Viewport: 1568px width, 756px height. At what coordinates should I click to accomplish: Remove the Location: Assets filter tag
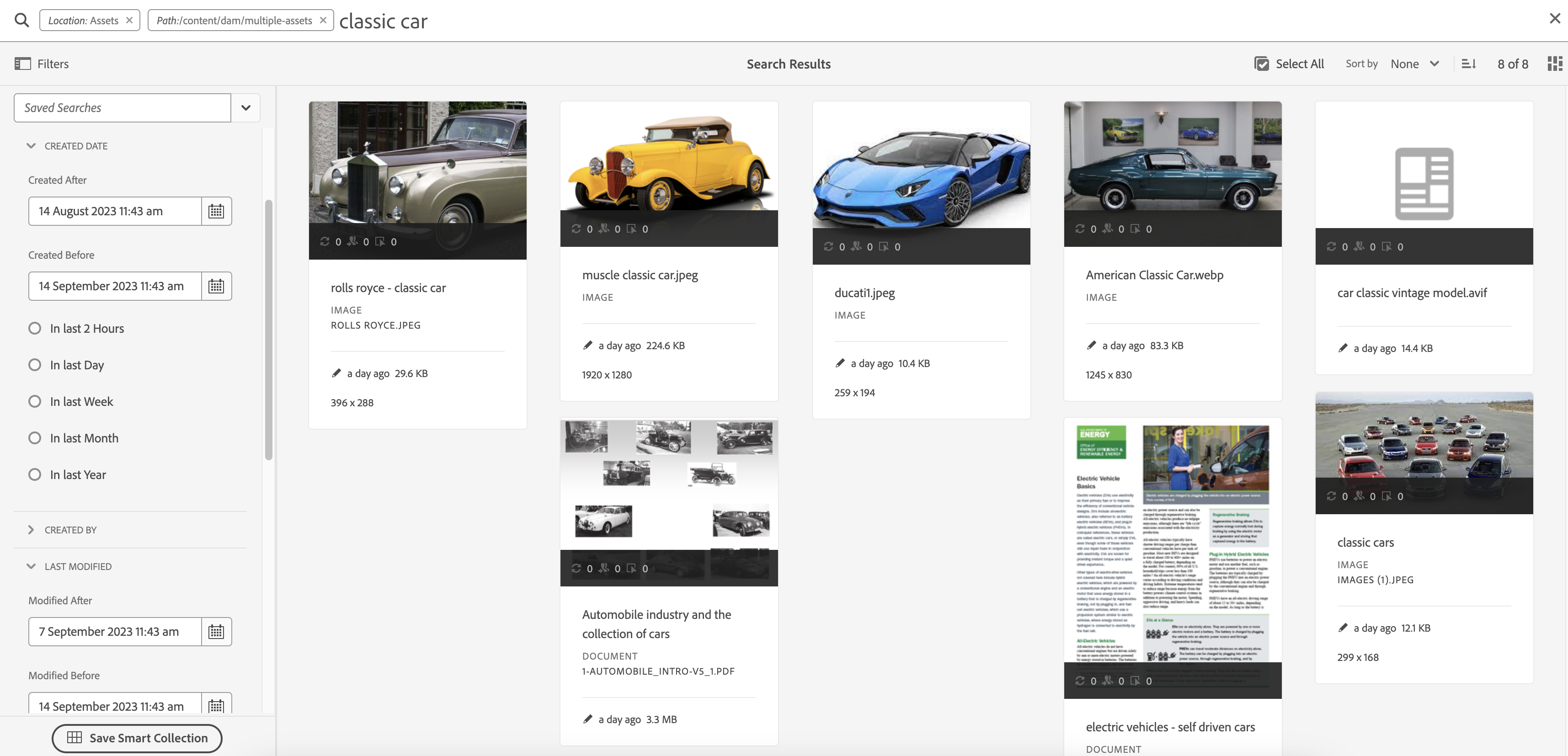point(129,20)
